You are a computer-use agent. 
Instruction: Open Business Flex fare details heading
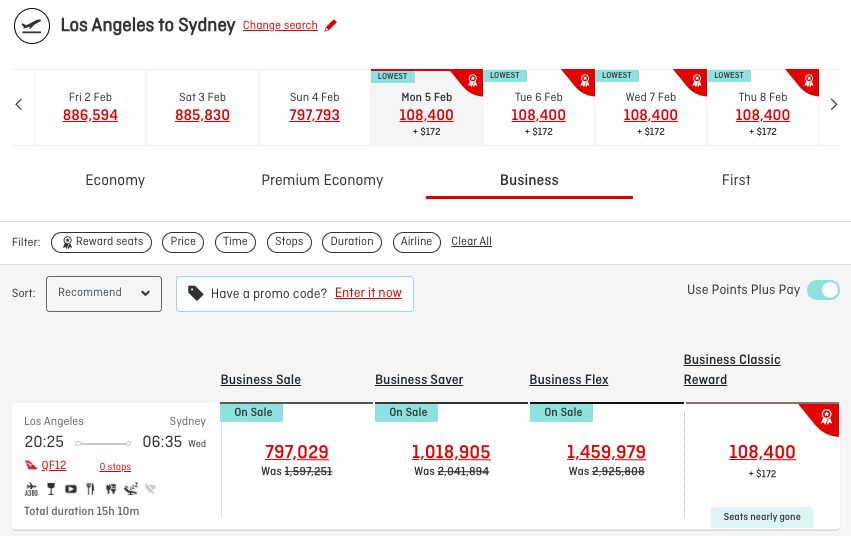pos(569,380)
